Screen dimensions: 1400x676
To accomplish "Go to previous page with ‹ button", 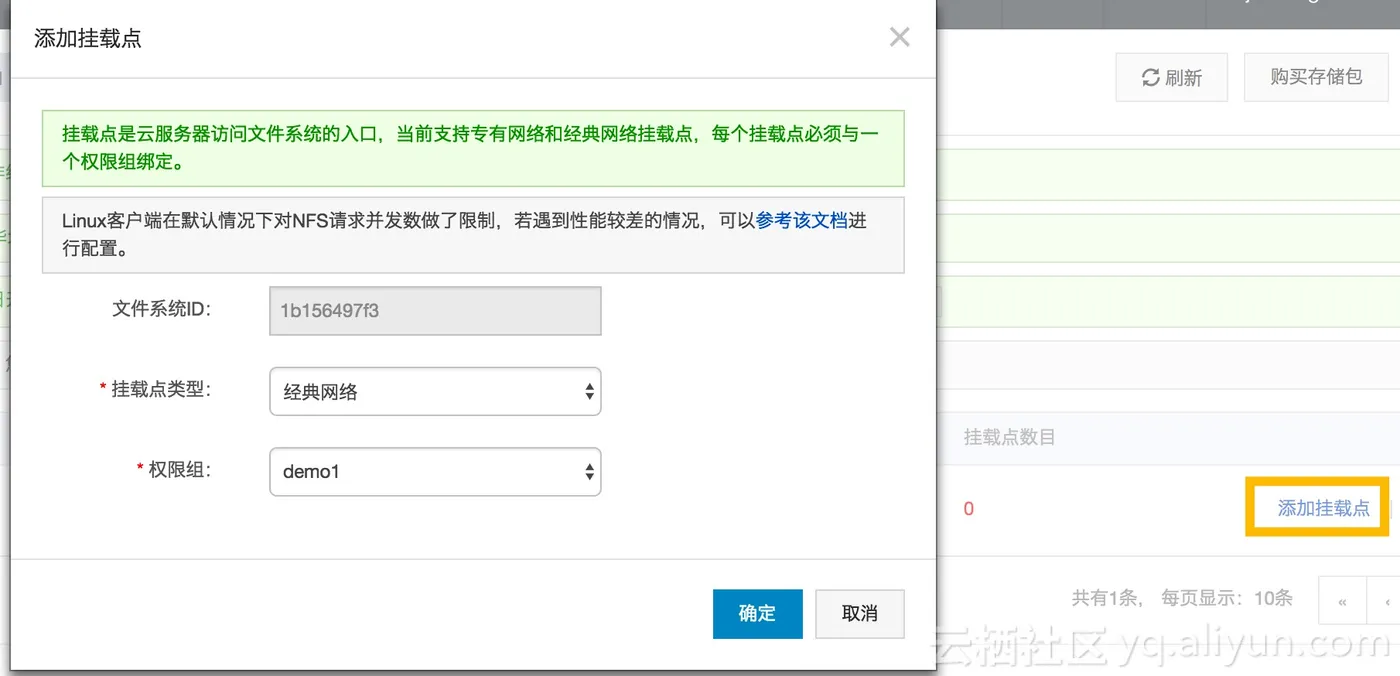I will coord(1386,601).
